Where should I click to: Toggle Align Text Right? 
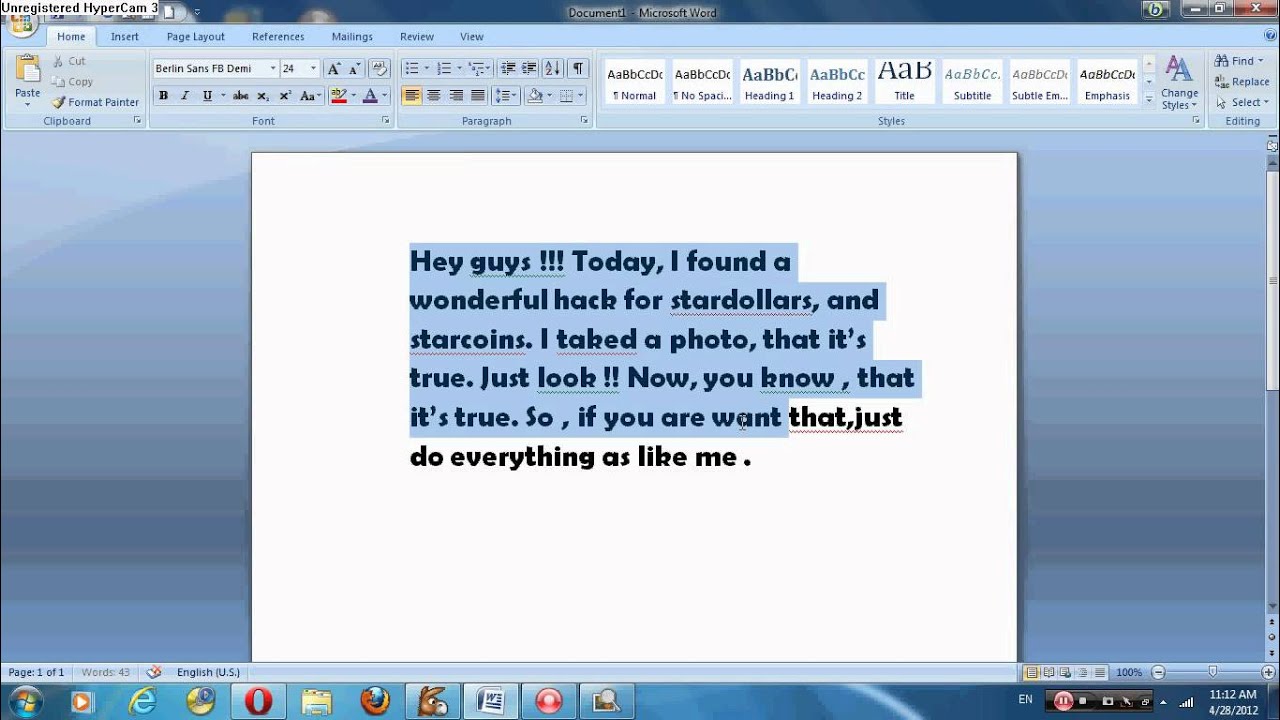(456, 96)
